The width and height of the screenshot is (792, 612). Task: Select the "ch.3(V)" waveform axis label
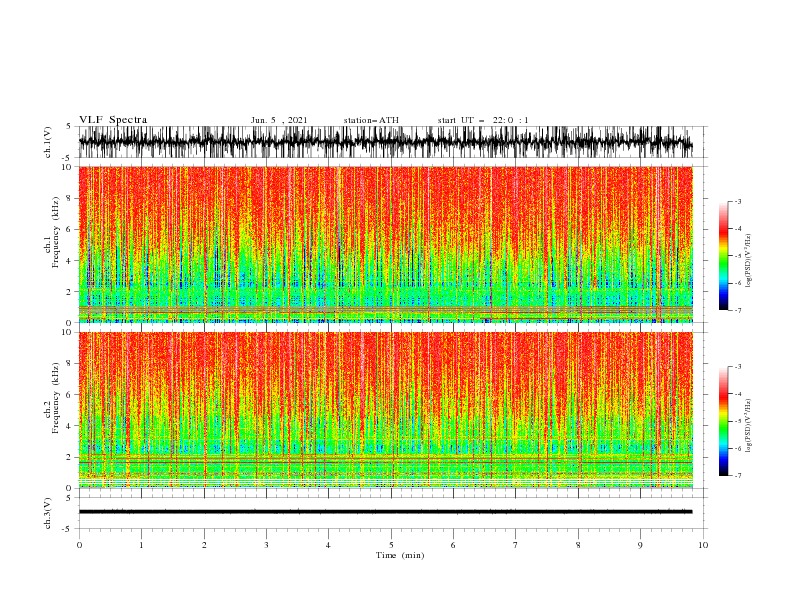[x=48, y=513]
